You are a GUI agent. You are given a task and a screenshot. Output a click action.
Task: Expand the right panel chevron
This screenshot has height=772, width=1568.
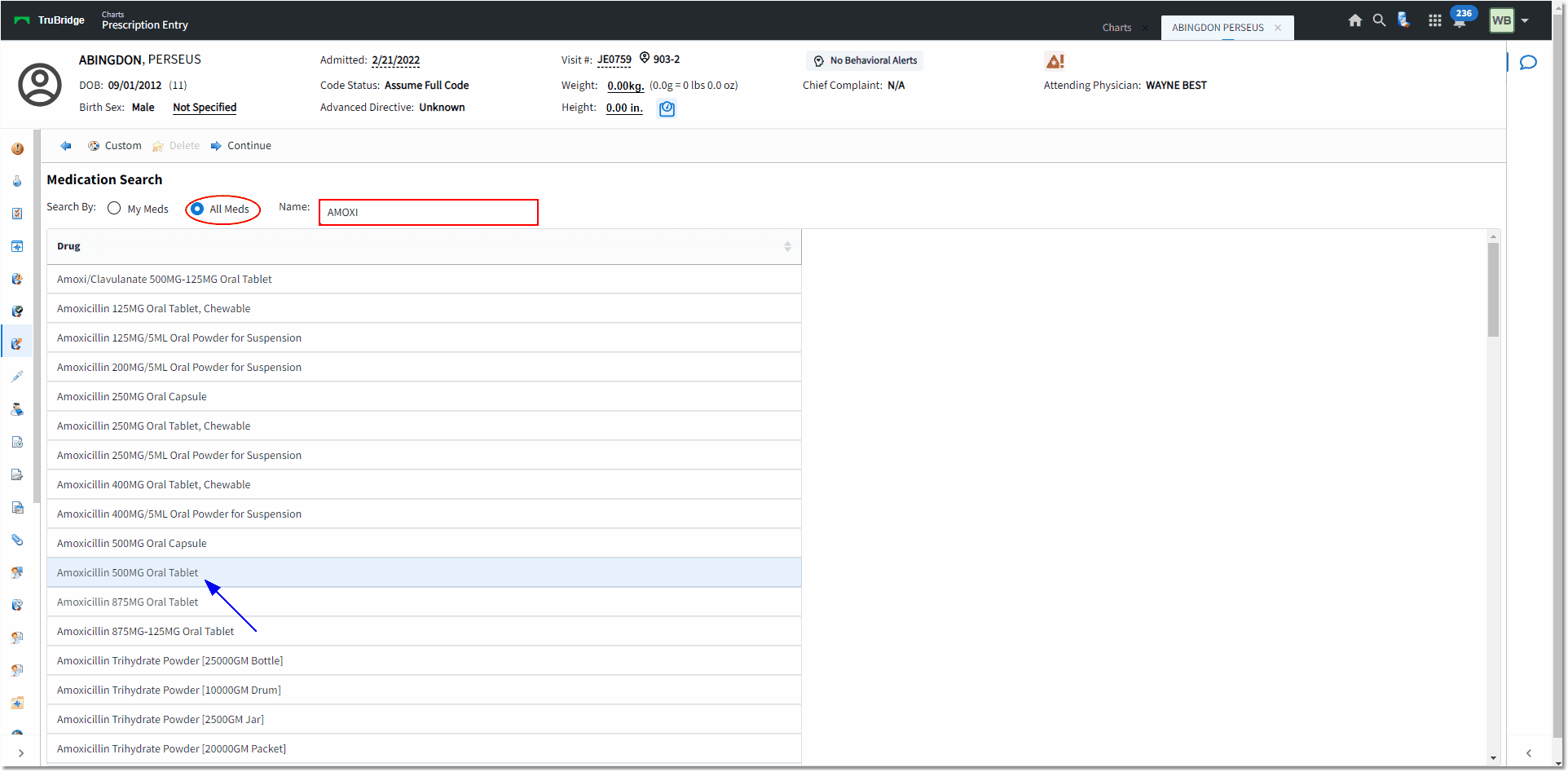pos(1529,753)
